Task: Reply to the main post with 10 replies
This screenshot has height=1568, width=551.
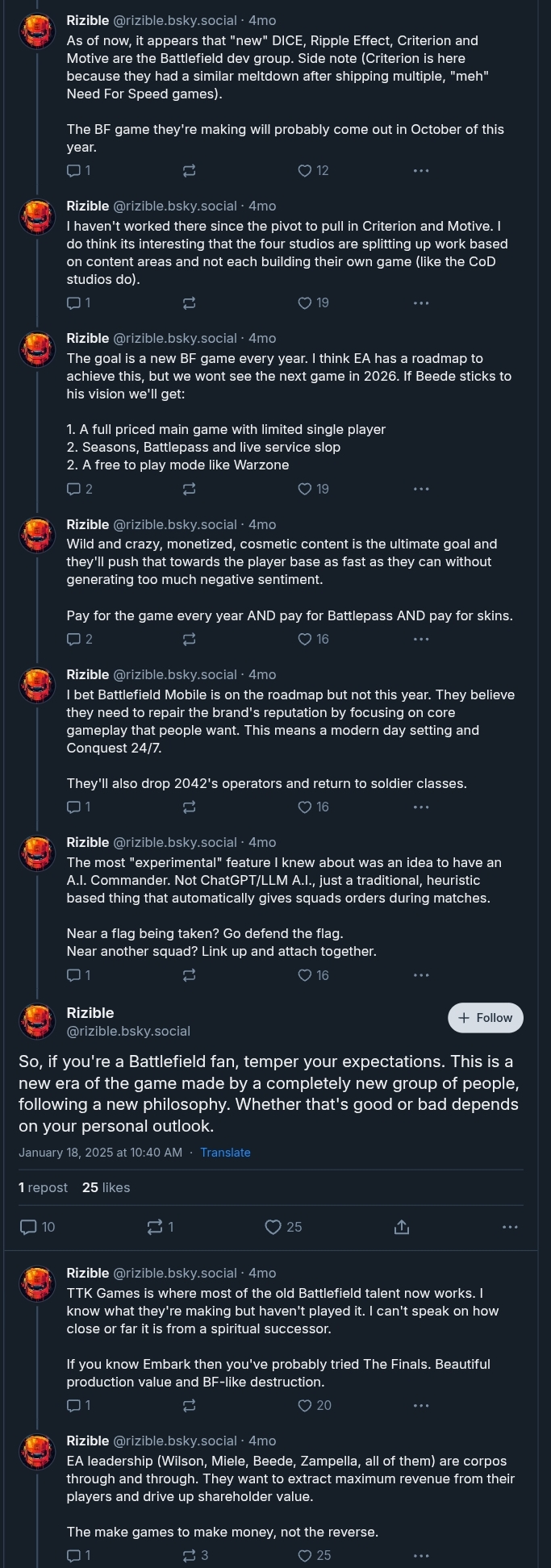Action: [x=28, y=1227]
